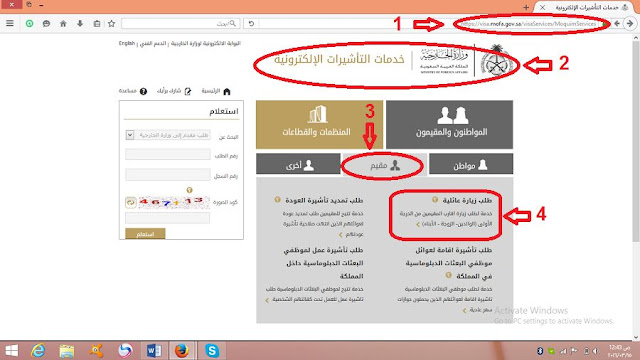Screen dimensions: 640x360
Task: Click the info icon beside family visit request
Action: (x=435, y=200)
